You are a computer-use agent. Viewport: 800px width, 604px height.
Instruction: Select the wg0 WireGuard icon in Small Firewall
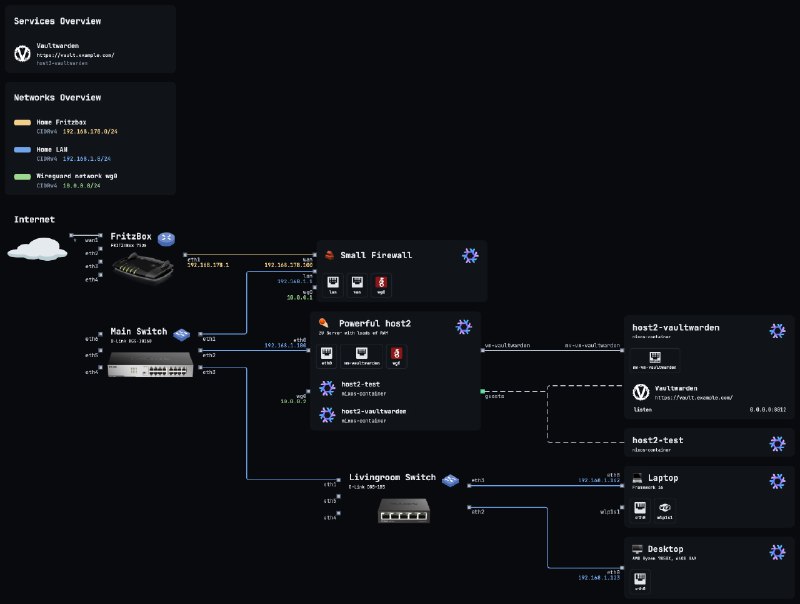point(381,284)
